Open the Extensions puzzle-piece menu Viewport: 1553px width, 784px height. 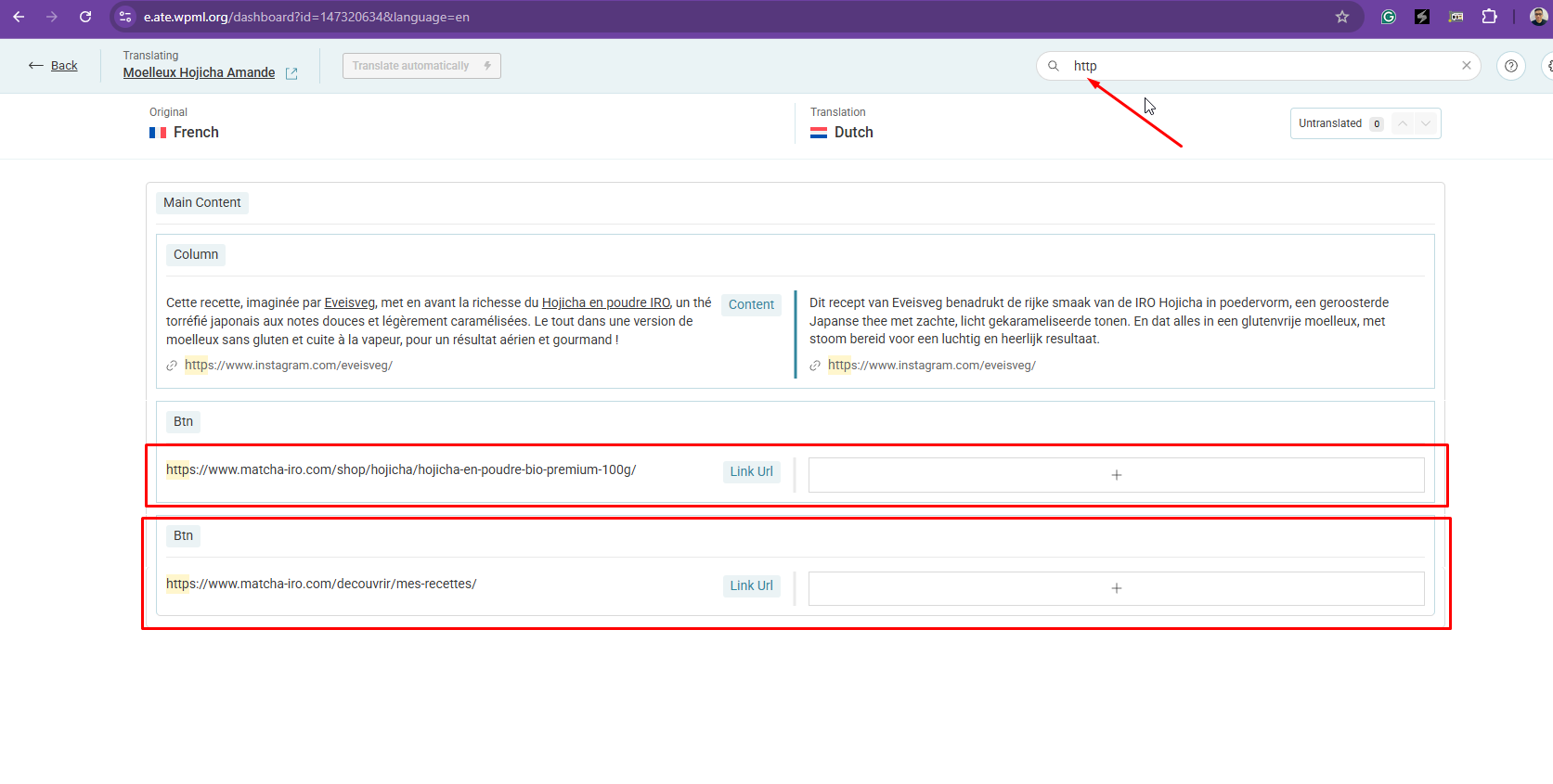(1489, 17)
